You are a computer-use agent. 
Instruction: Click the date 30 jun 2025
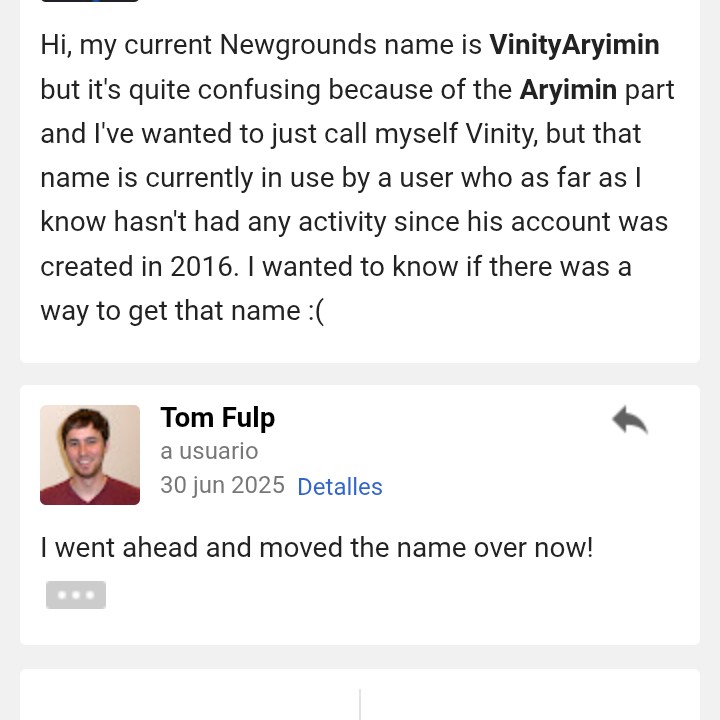click(222, 485)
